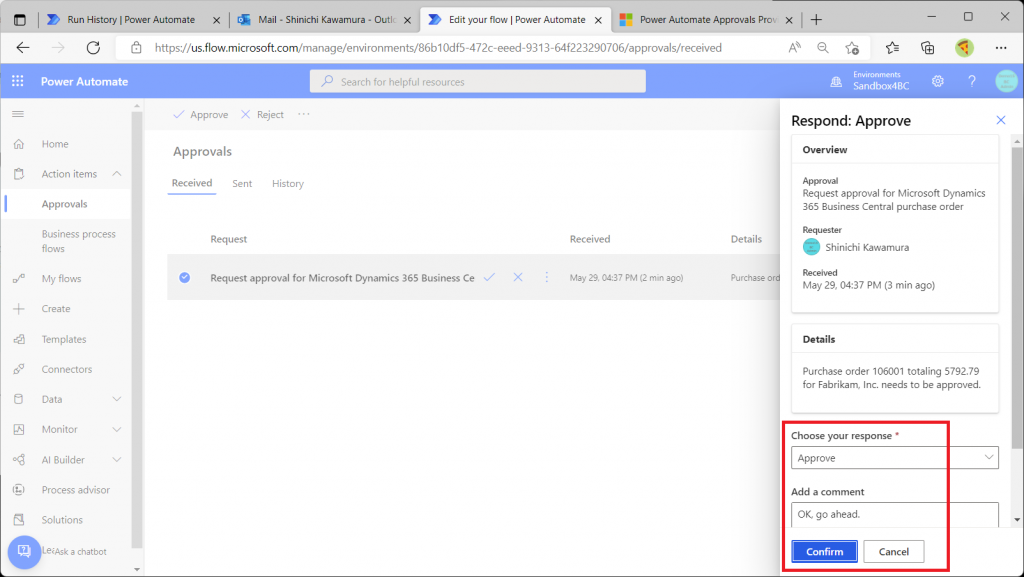
Task: Click the Connectors icon in the sidebar
Action: [19, 369]
